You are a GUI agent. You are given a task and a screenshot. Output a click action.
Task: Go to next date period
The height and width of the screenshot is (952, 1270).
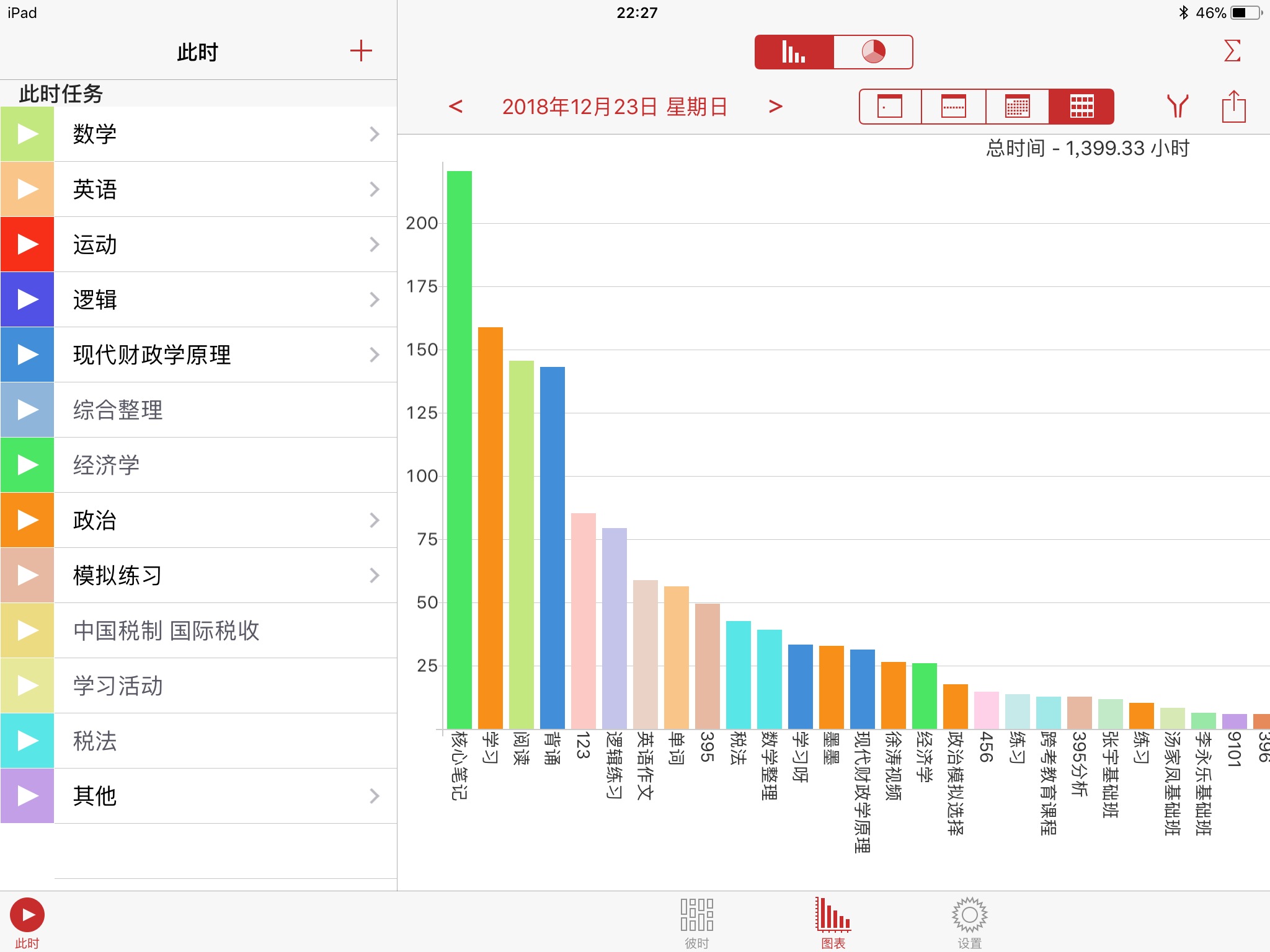776,107
